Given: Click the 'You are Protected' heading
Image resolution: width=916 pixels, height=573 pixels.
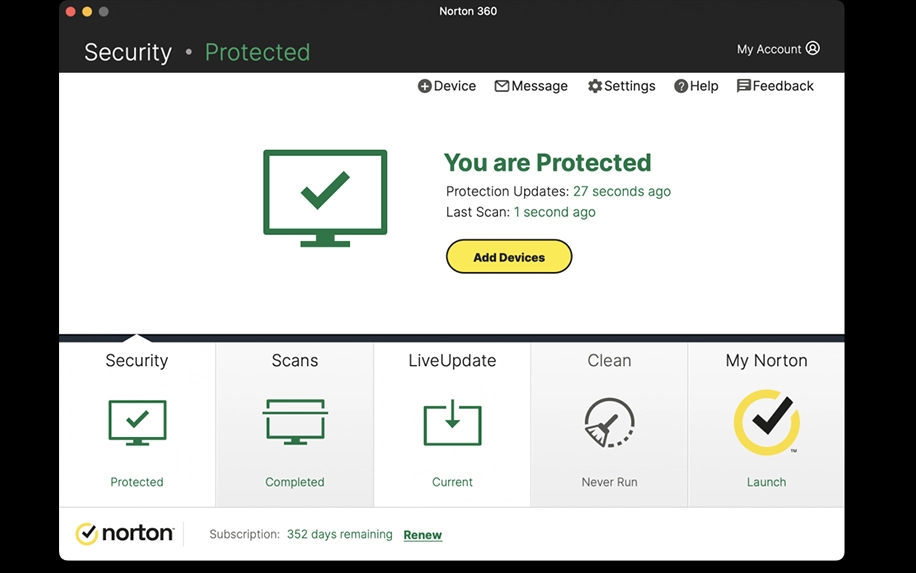Looking at the screenshot, I should coord(547,162).
